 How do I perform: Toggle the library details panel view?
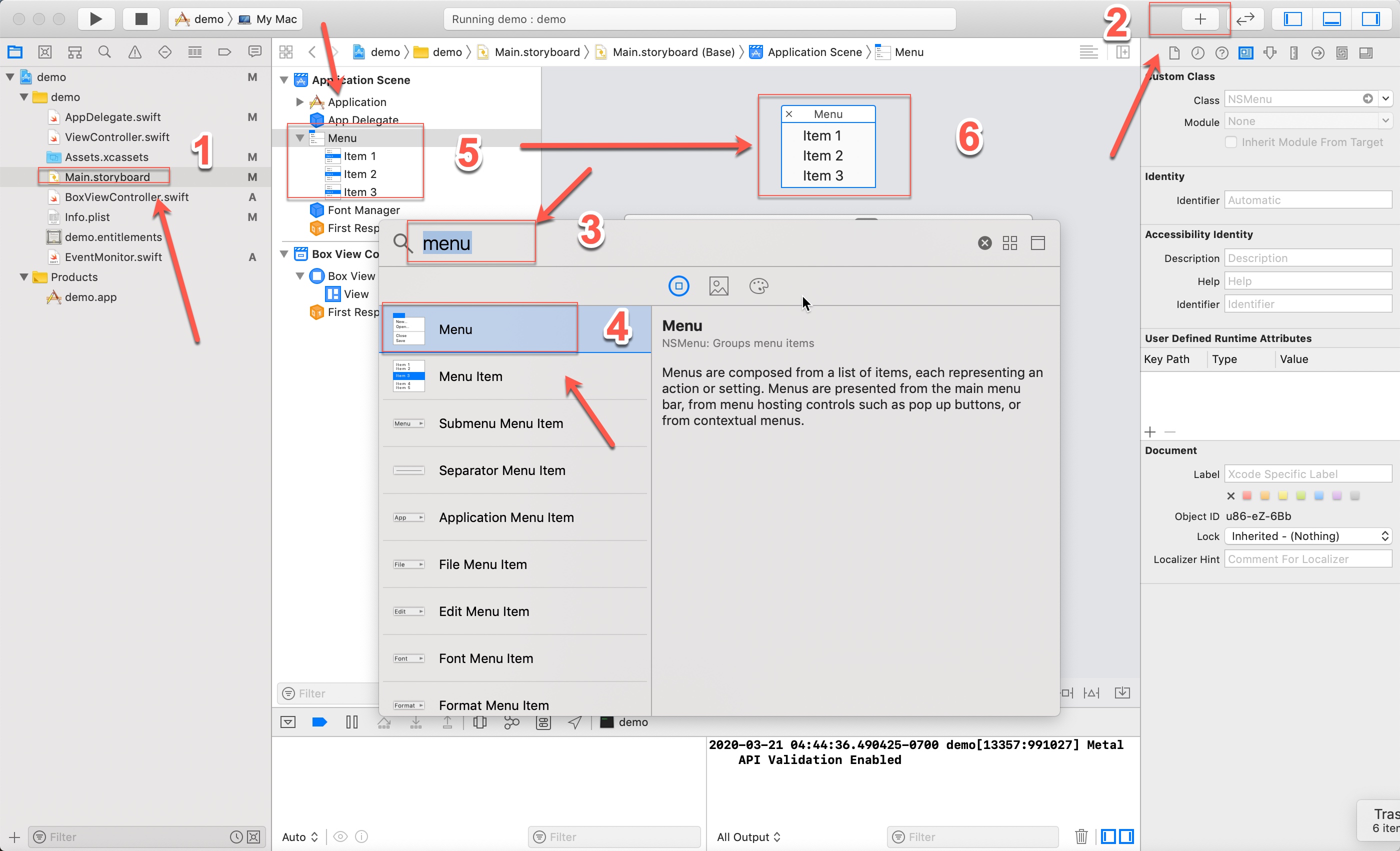1037,243
